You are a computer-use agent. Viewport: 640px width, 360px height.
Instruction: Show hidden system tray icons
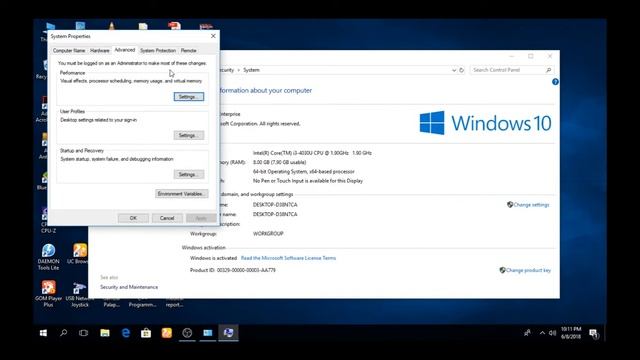[542, 333]
